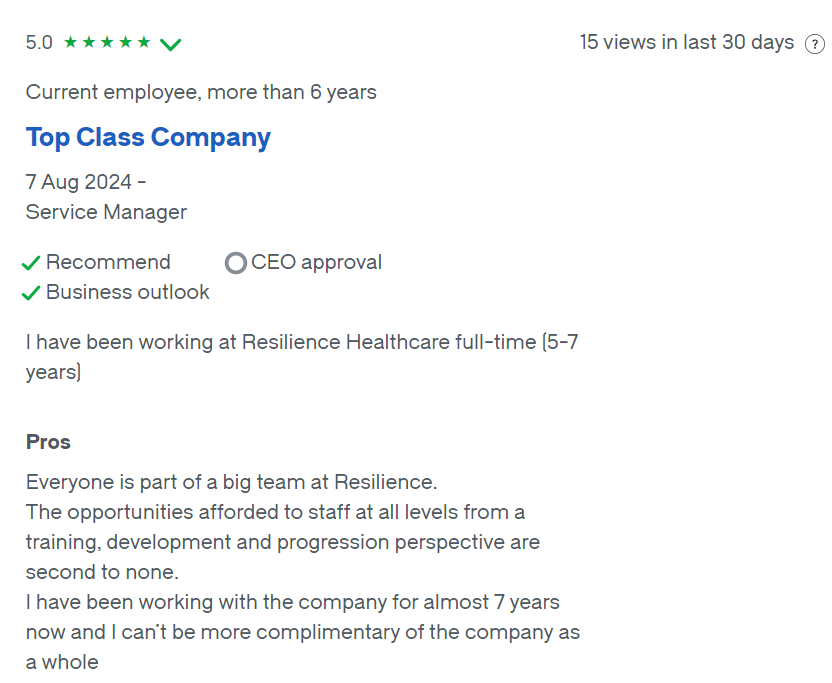Screen dimensions: 832x683
Task: Open the "Top Class Company" review title
Action: (x=148, y=137)
